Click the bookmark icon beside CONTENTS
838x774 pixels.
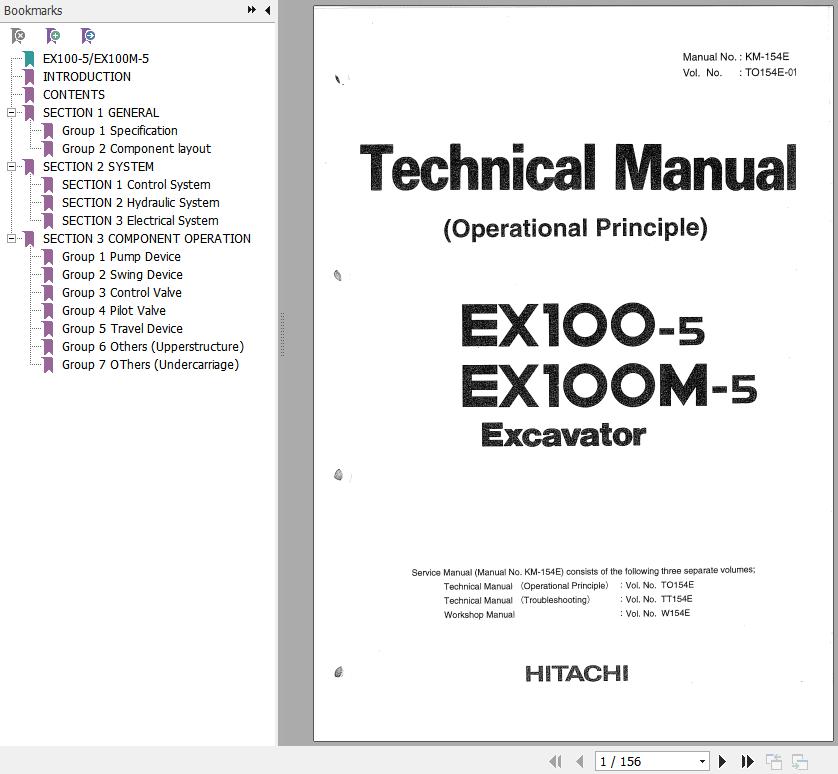[29, 95]
